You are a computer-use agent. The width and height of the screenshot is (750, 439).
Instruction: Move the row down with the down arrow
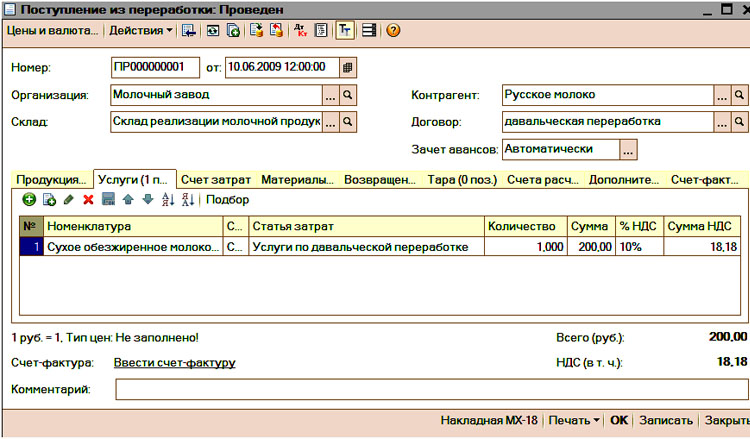[x=148, y=199]
